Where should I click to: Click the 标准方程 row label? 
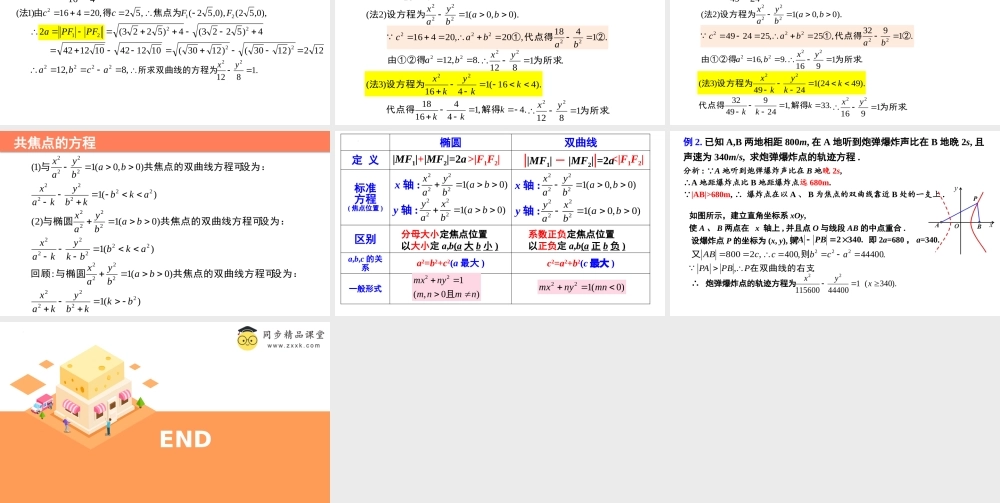[x=365, y=196]
